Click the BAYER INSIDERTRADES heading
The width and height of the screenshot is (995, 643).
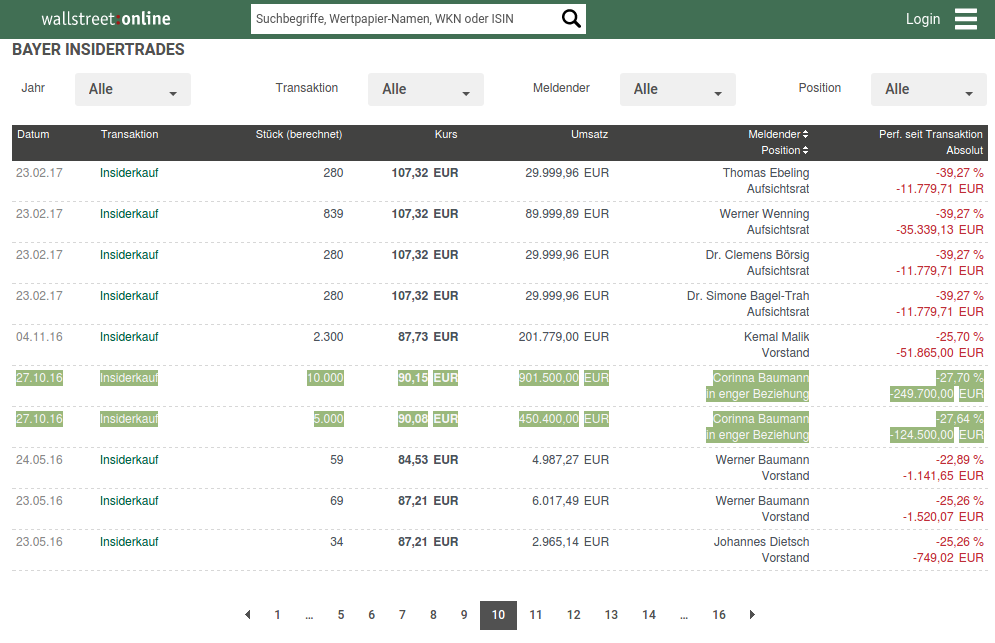(x=98, y=50)
